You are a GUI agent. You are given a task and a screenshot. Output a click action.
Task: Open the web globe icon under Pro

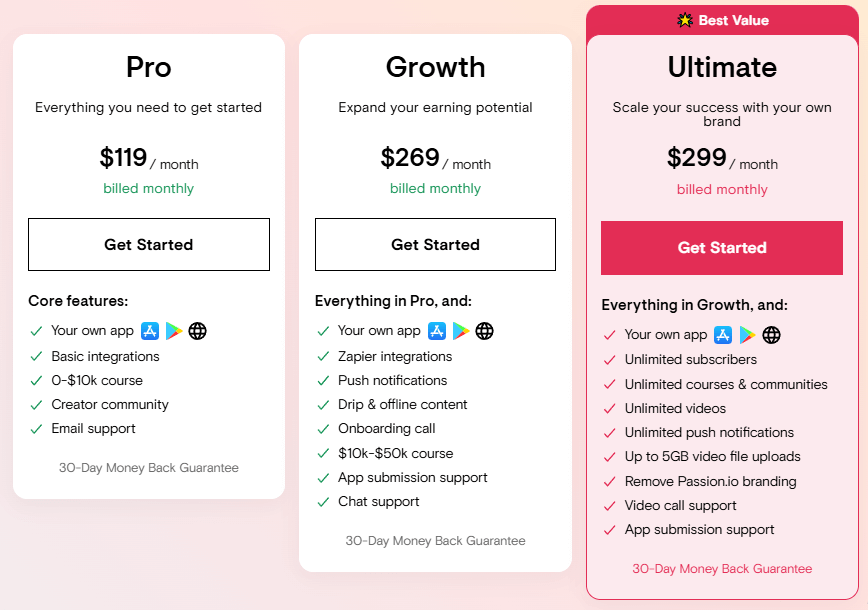(x=198, y=331)
